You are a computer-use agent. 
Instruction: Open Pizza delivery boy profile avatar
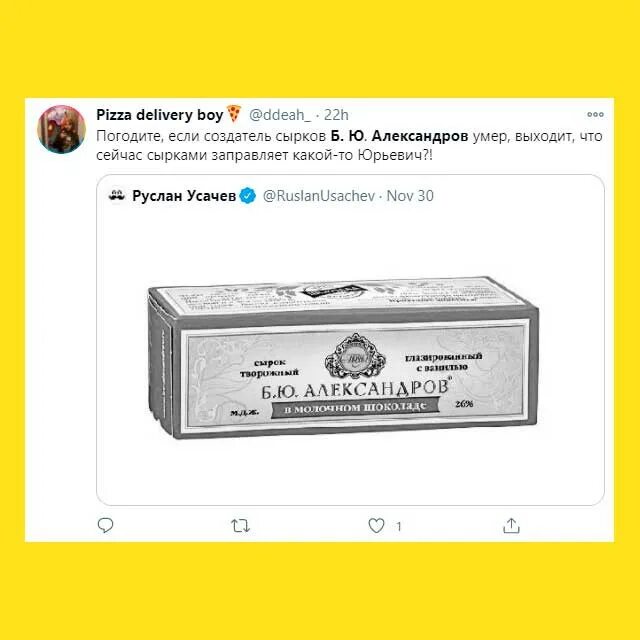[x=62, y=129]
